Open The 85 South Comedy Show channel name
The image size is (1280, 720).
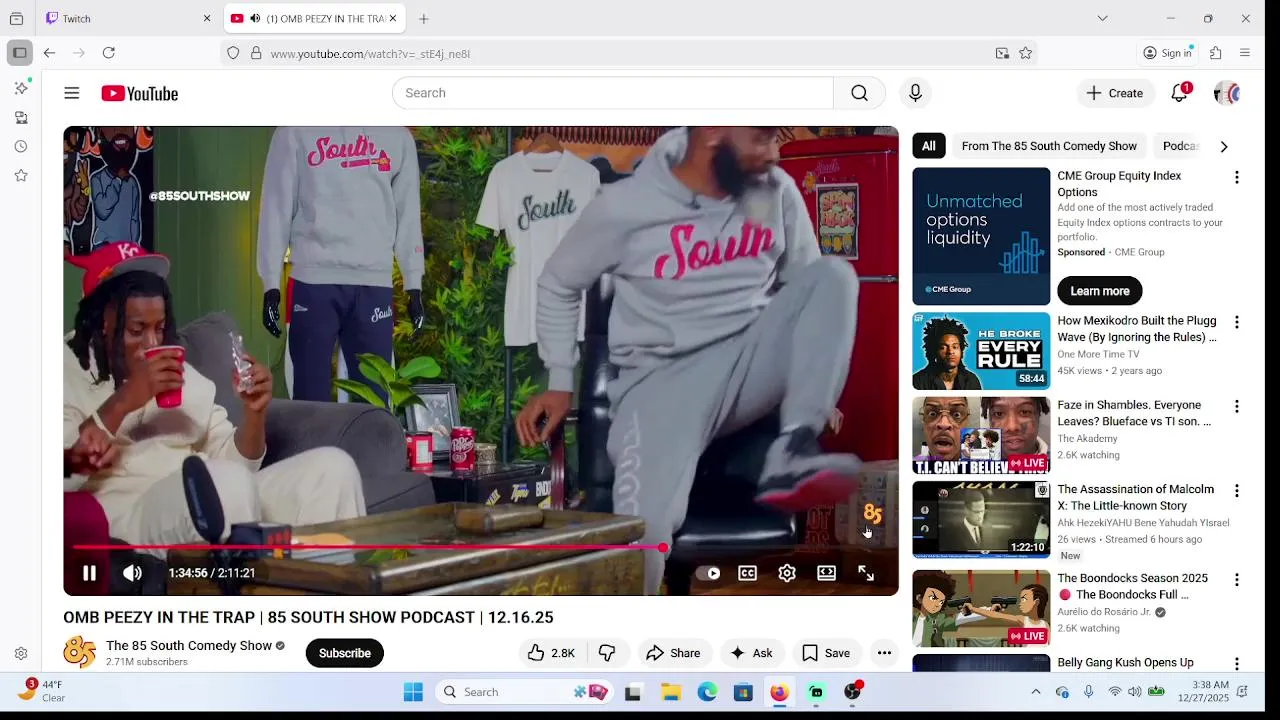tap(189, 646)
